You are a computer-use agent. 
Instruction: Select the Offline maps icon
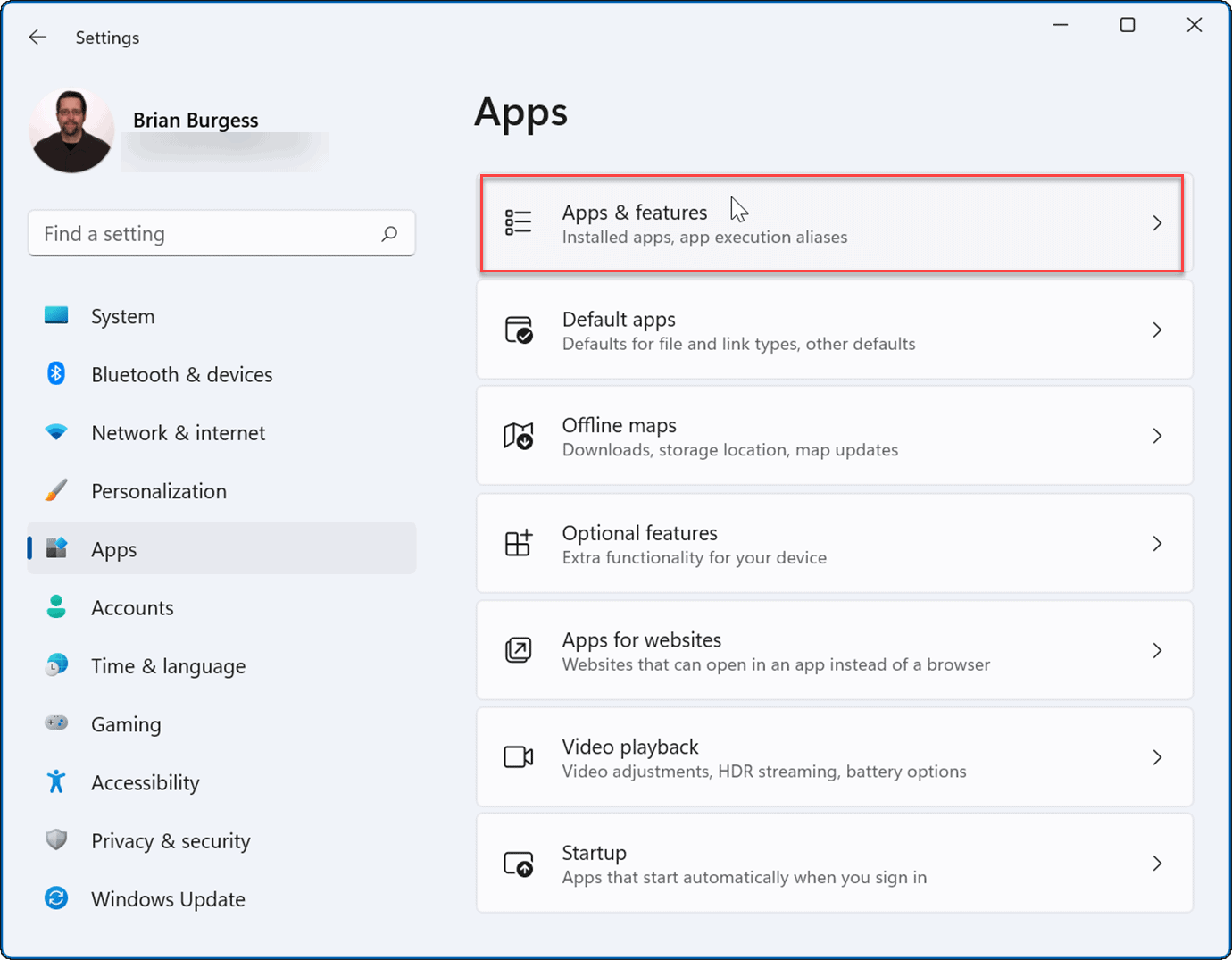[x=518, y=436]
